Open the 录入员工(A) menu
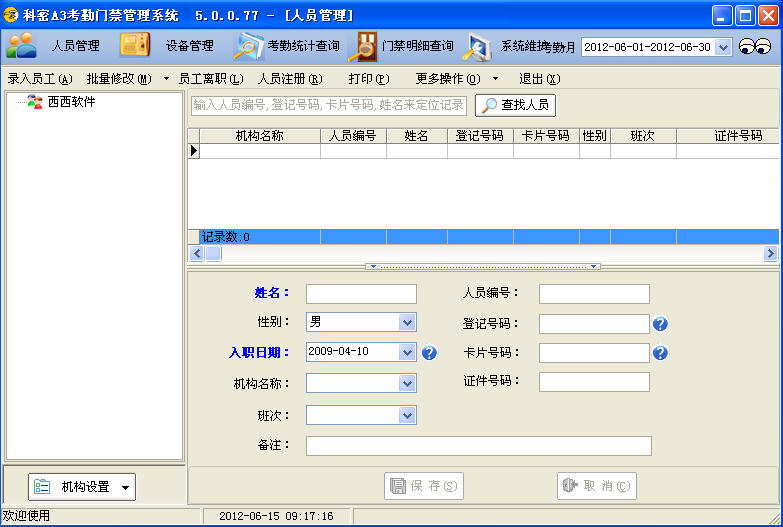 point(40,79)
